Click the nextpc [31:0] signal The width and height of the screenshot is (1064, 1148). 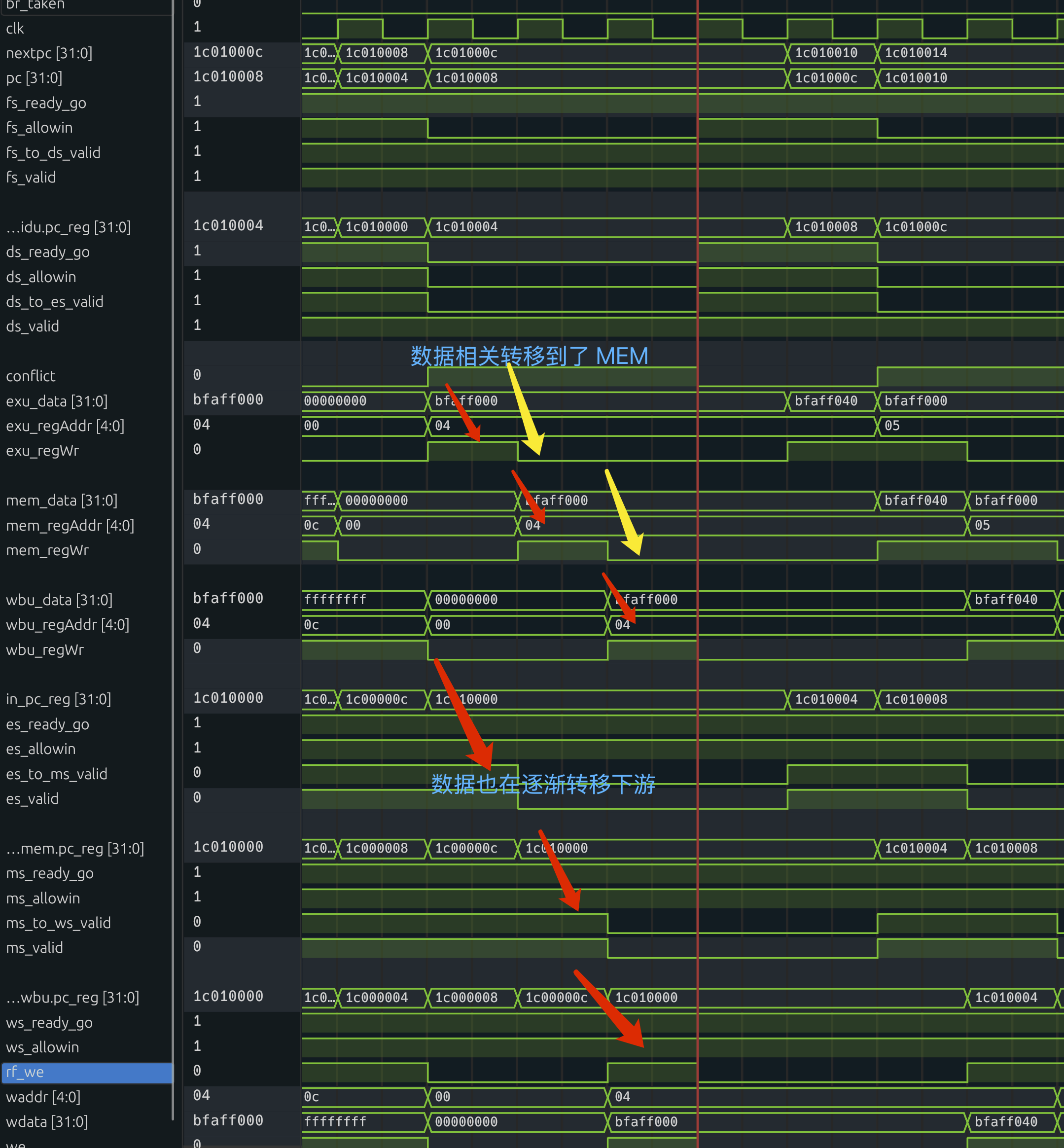[49, 53]
